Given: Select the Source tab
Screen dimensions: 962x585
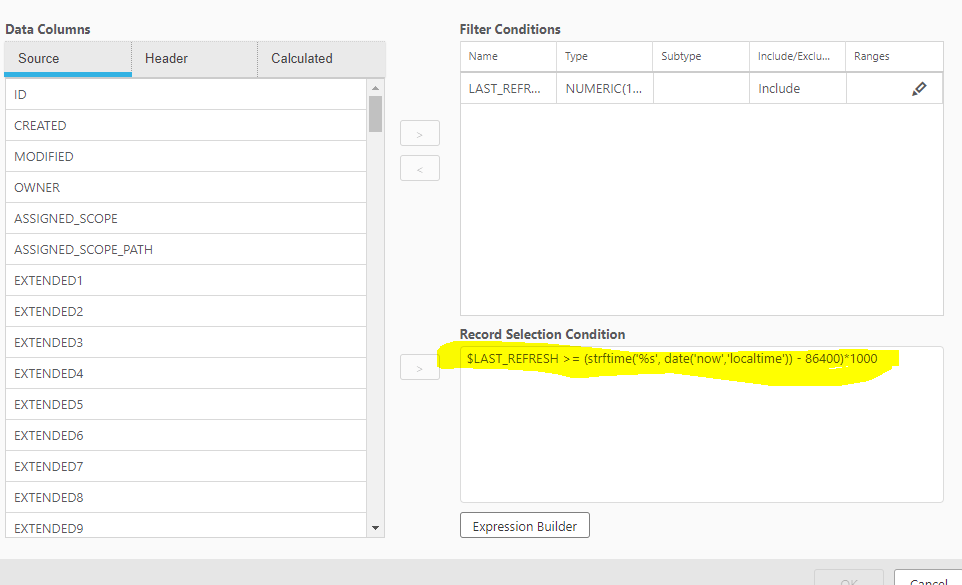Looking at the screenshot, I should coord(68,58).
